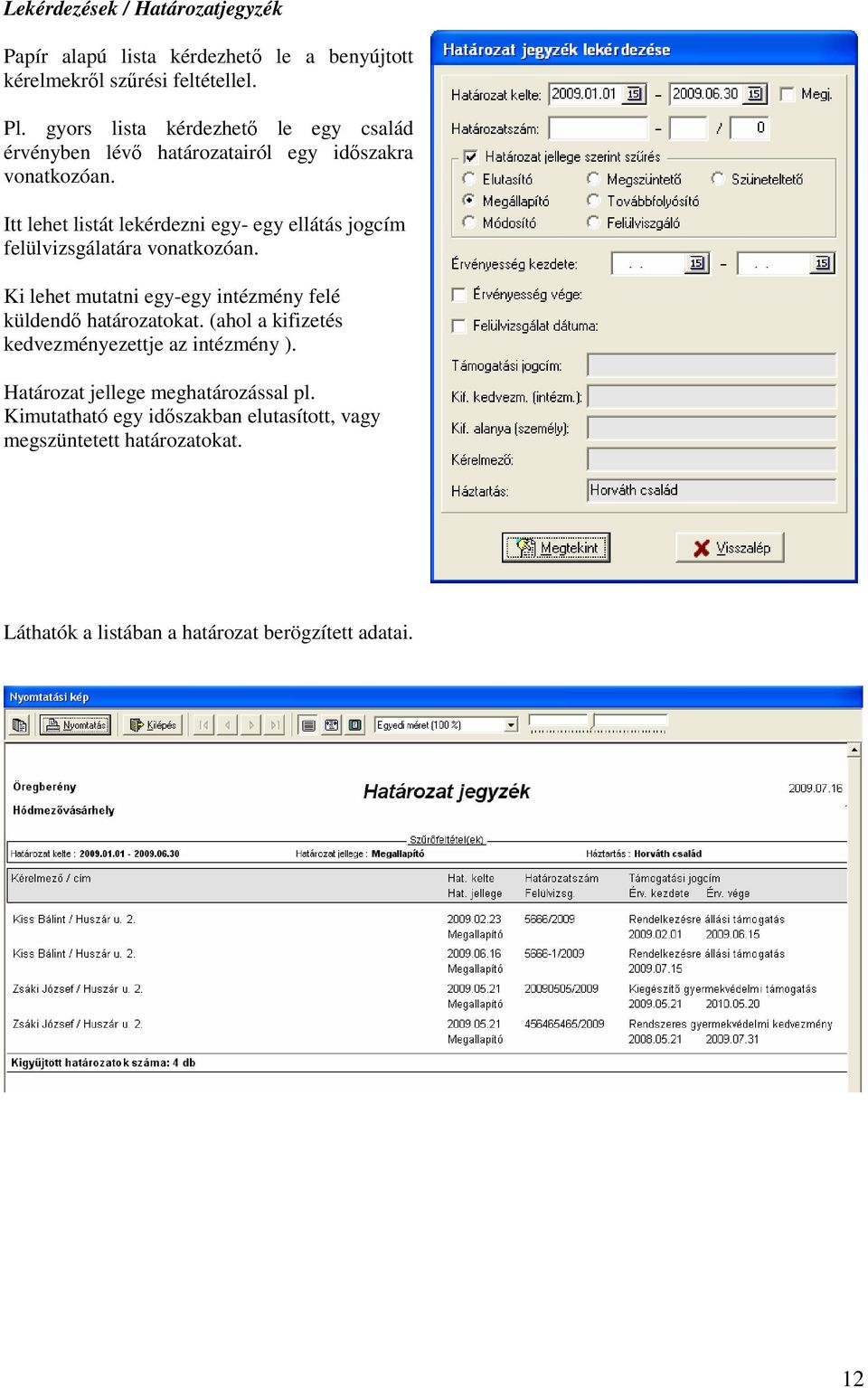
Task: Click the middle Határozatszám input field
Action: point(688,128)
